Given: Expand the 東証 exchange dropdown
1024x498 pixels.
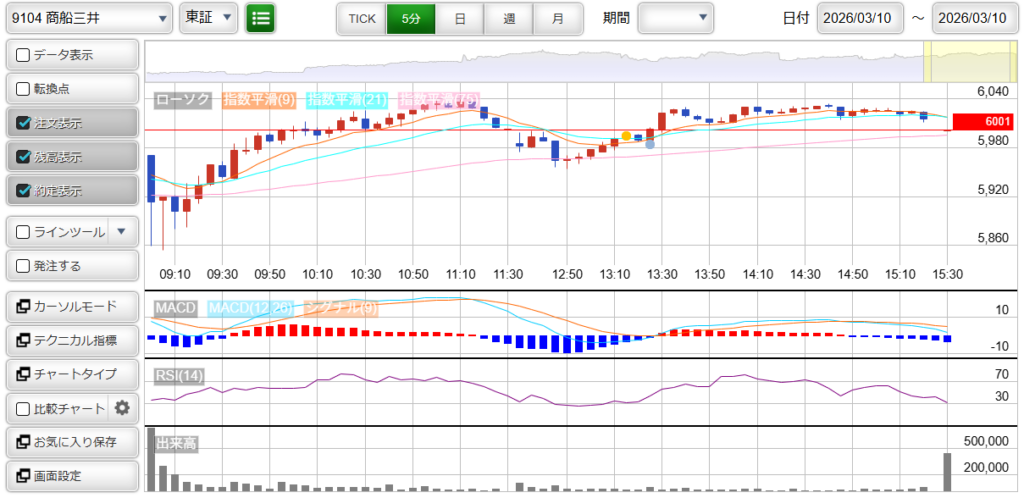Looking at the screenshot, I should coord(209,18).
